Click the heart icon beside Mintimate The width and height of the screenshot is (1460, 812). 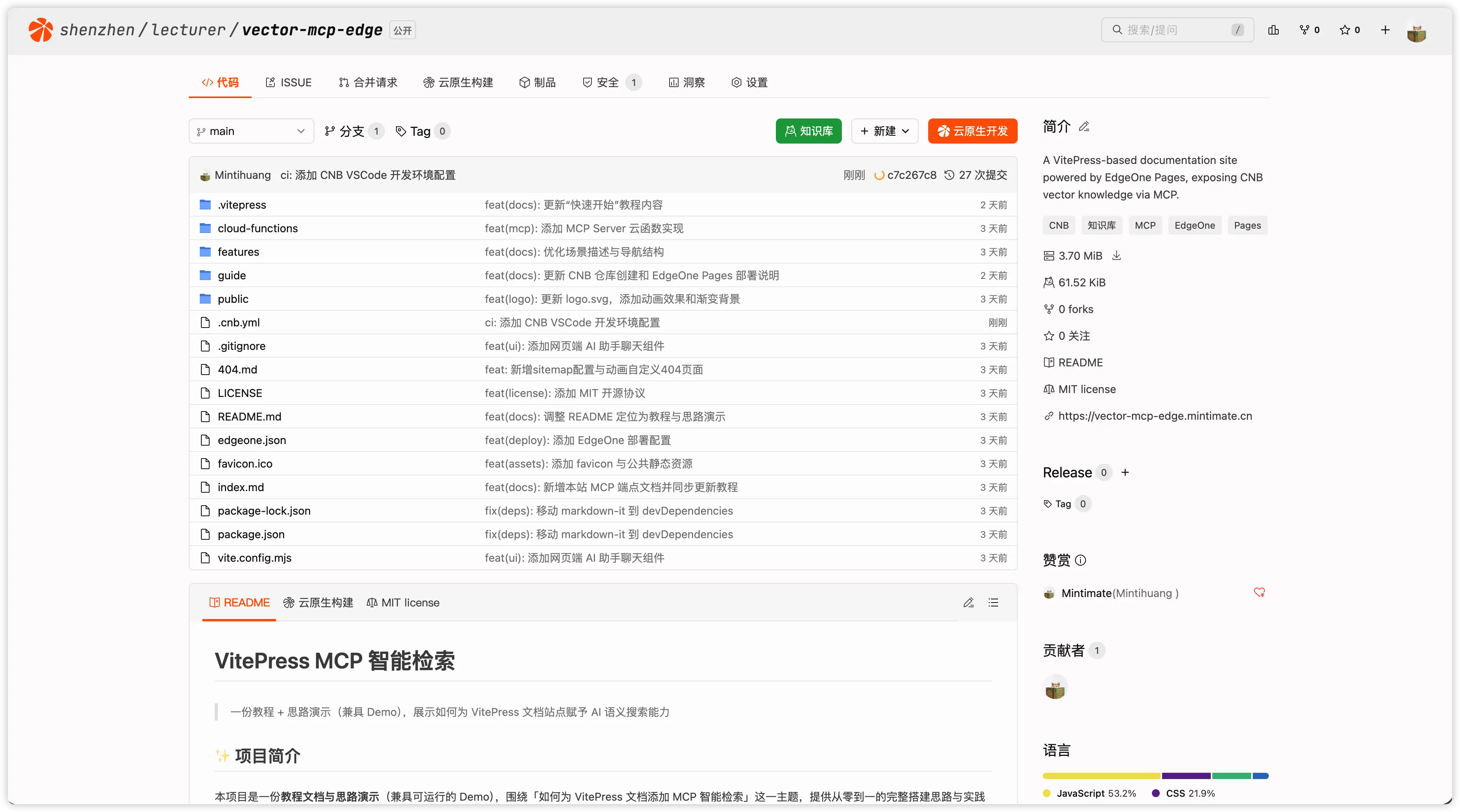[x=1259, y=592]
